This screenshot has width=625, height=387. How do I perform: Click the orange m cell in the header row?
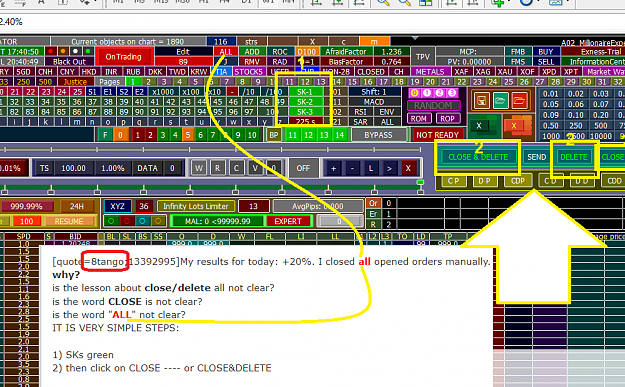374,41
